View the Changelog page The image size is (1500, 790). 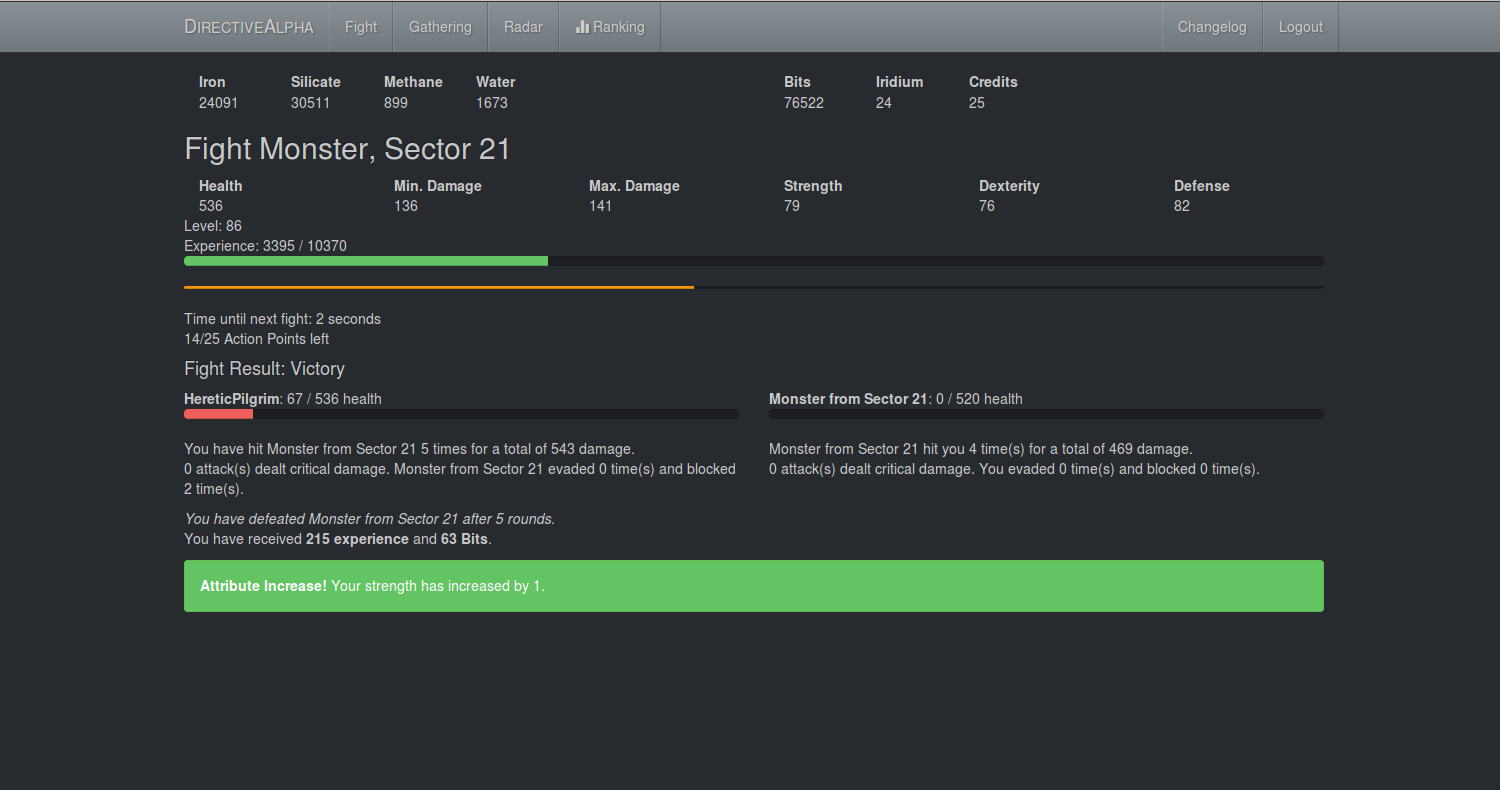pos(1212,27)
